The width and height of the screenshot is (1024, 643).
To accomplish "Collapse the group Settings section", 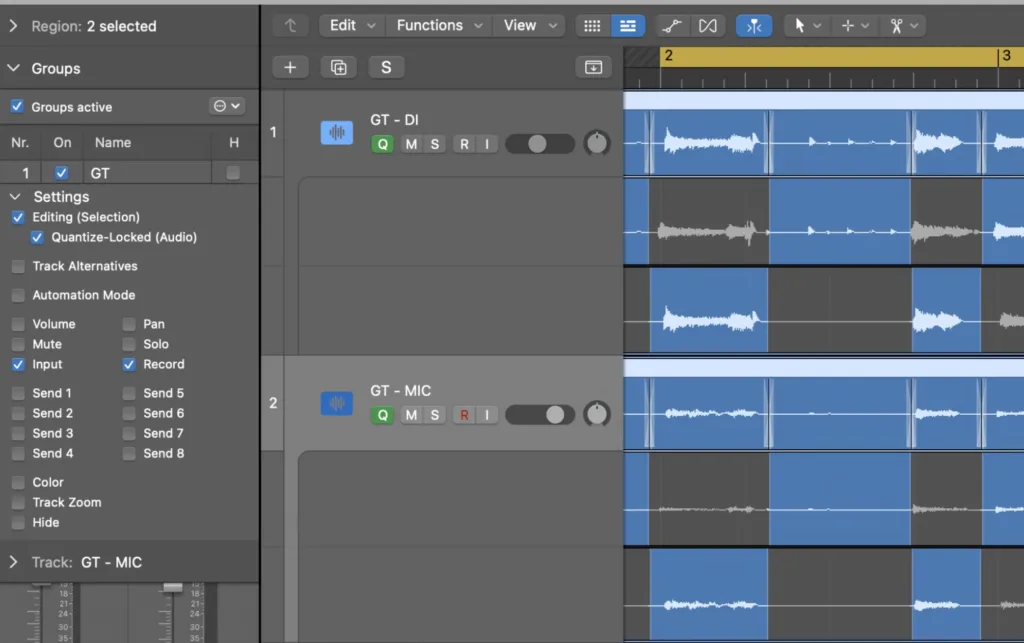I will click(15, 196).
